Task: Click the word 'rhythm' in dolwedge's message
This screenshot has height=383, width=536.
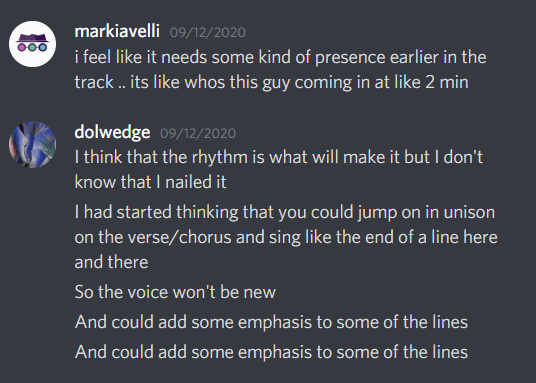Action: (220, 158)
